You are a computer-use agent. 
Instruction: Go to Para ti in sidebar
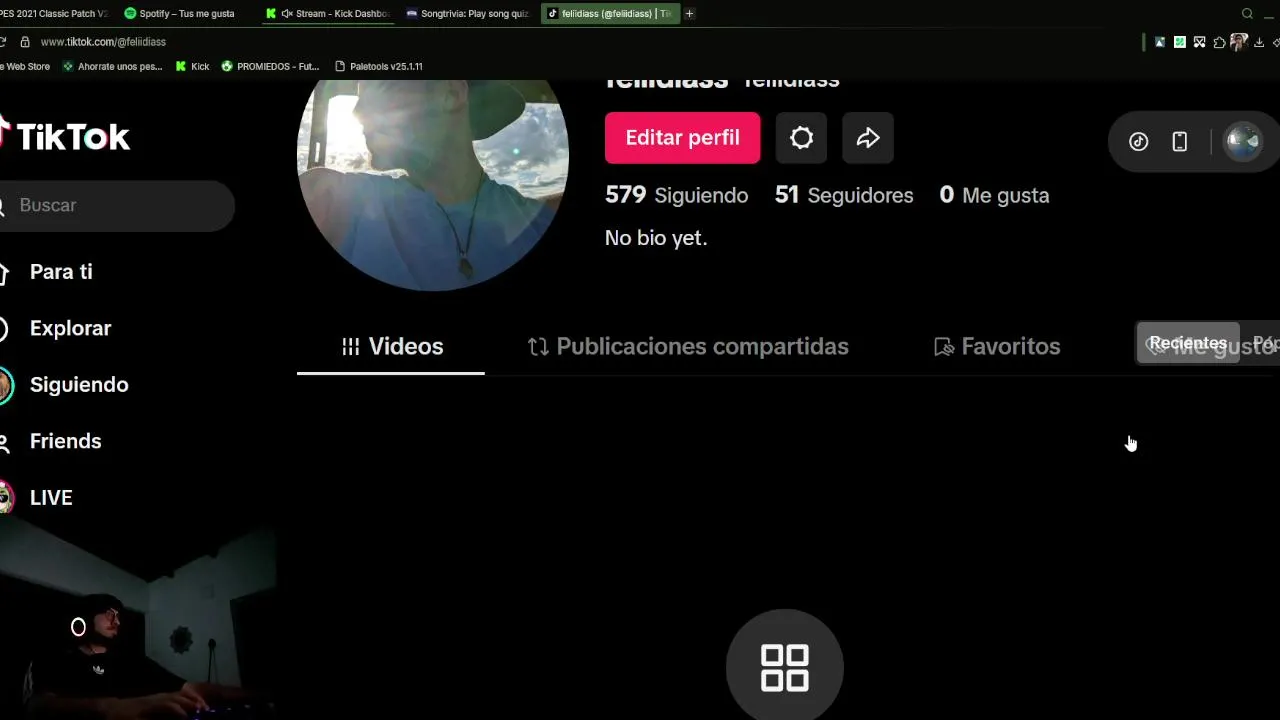pyautogui.click(x=60, y=272)
